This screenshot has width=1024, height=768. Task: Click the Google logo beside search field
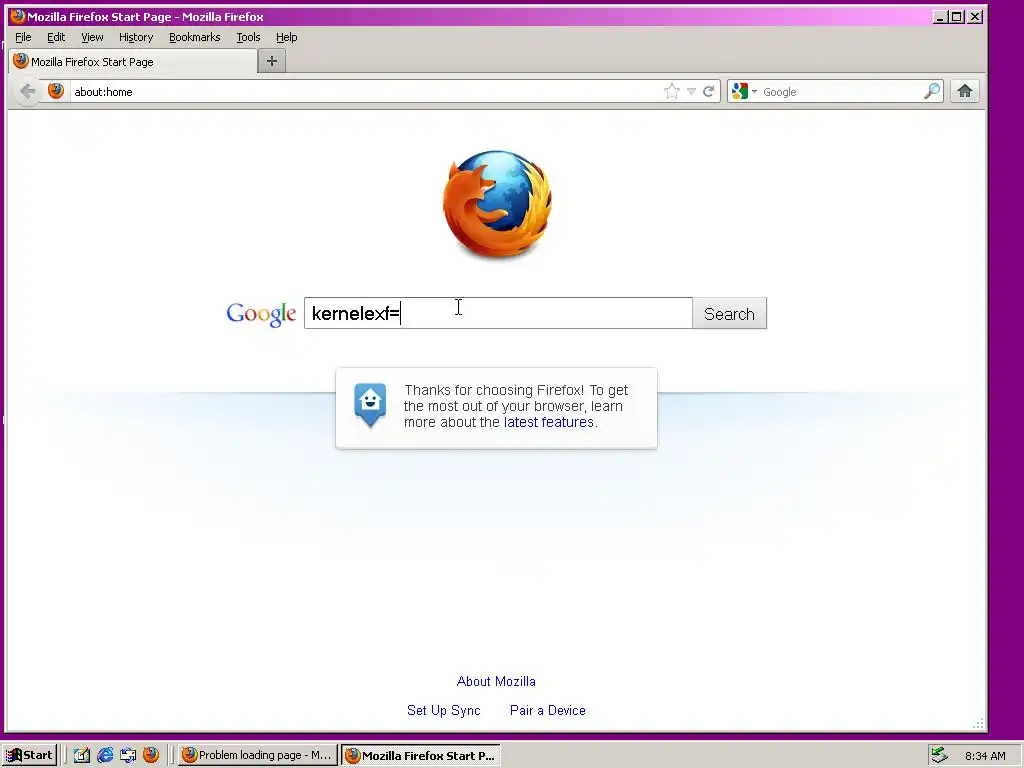pos(261,314)
